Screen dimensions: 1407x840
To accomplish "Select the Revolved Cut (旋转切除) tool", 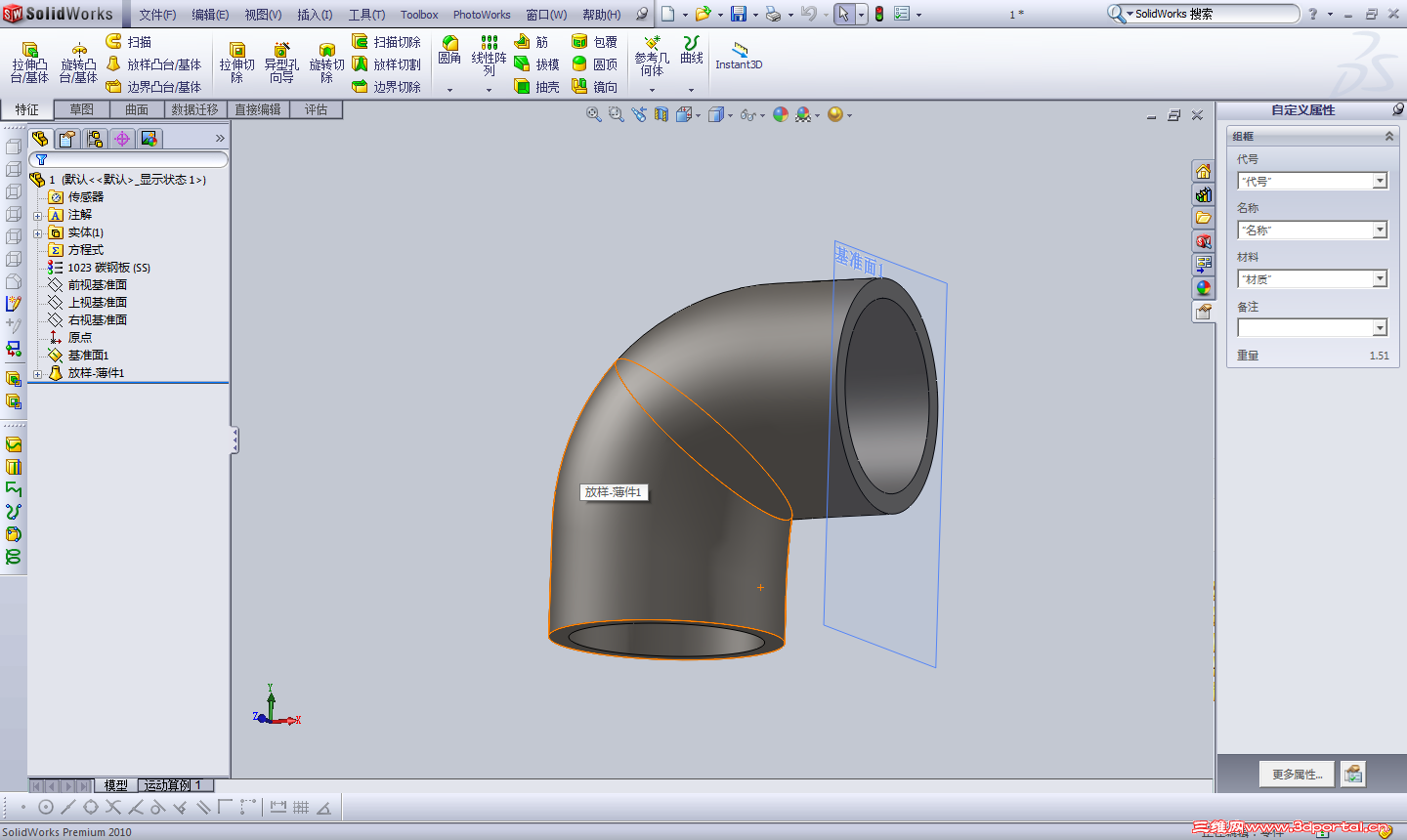I will [x=326, y=63].
